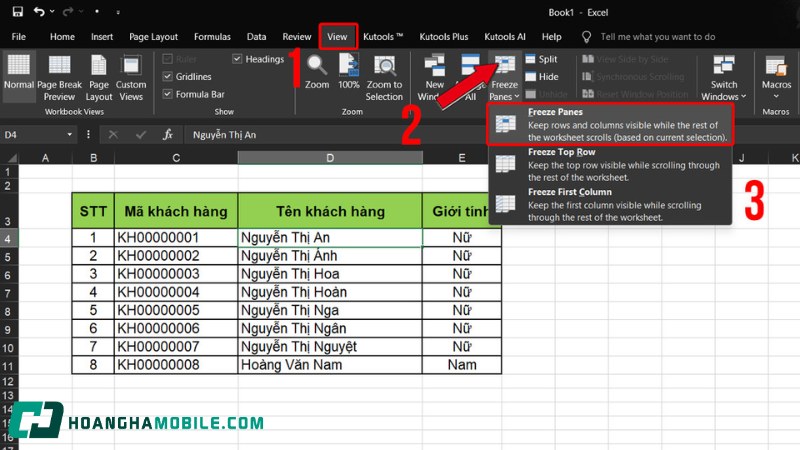Choose Freeze Top Row option
Screen dimensions: 800x450
[610, 164]
